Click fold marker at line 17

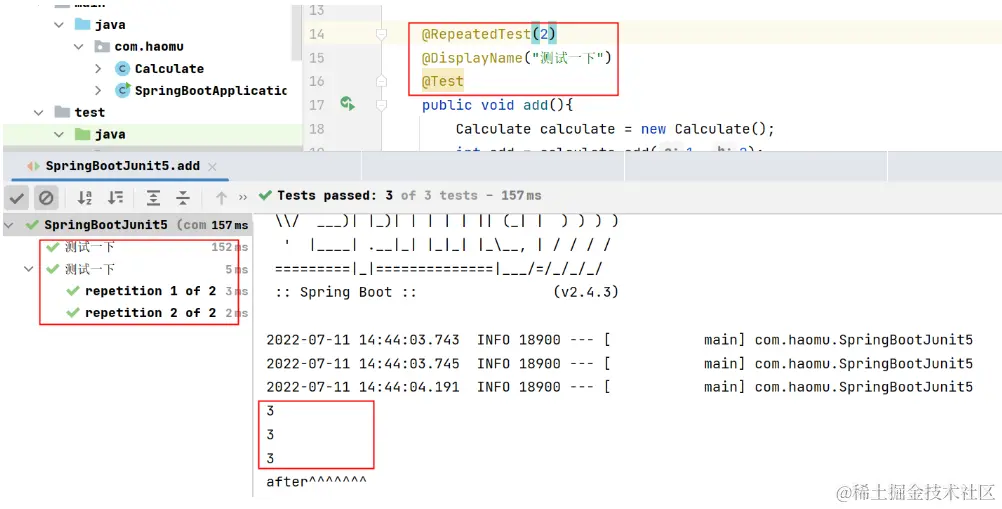click(382, 105)
